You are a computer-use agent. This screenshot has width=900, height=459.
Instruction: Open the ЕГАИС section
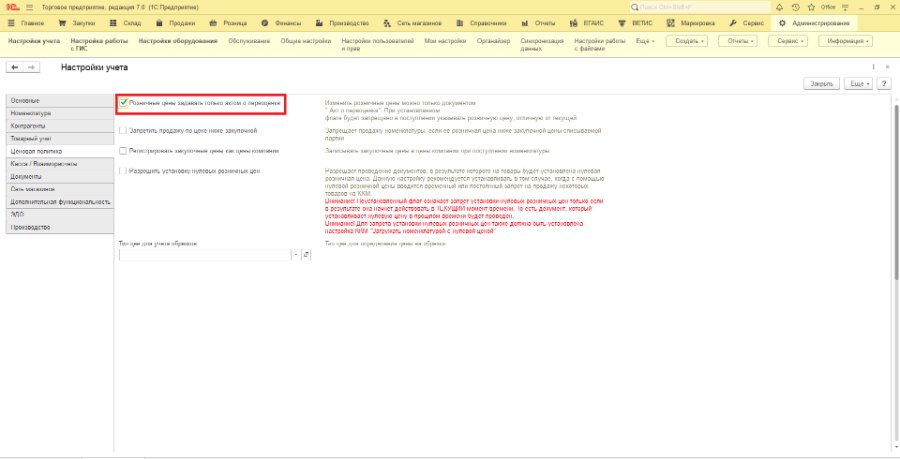pos(587,23)
